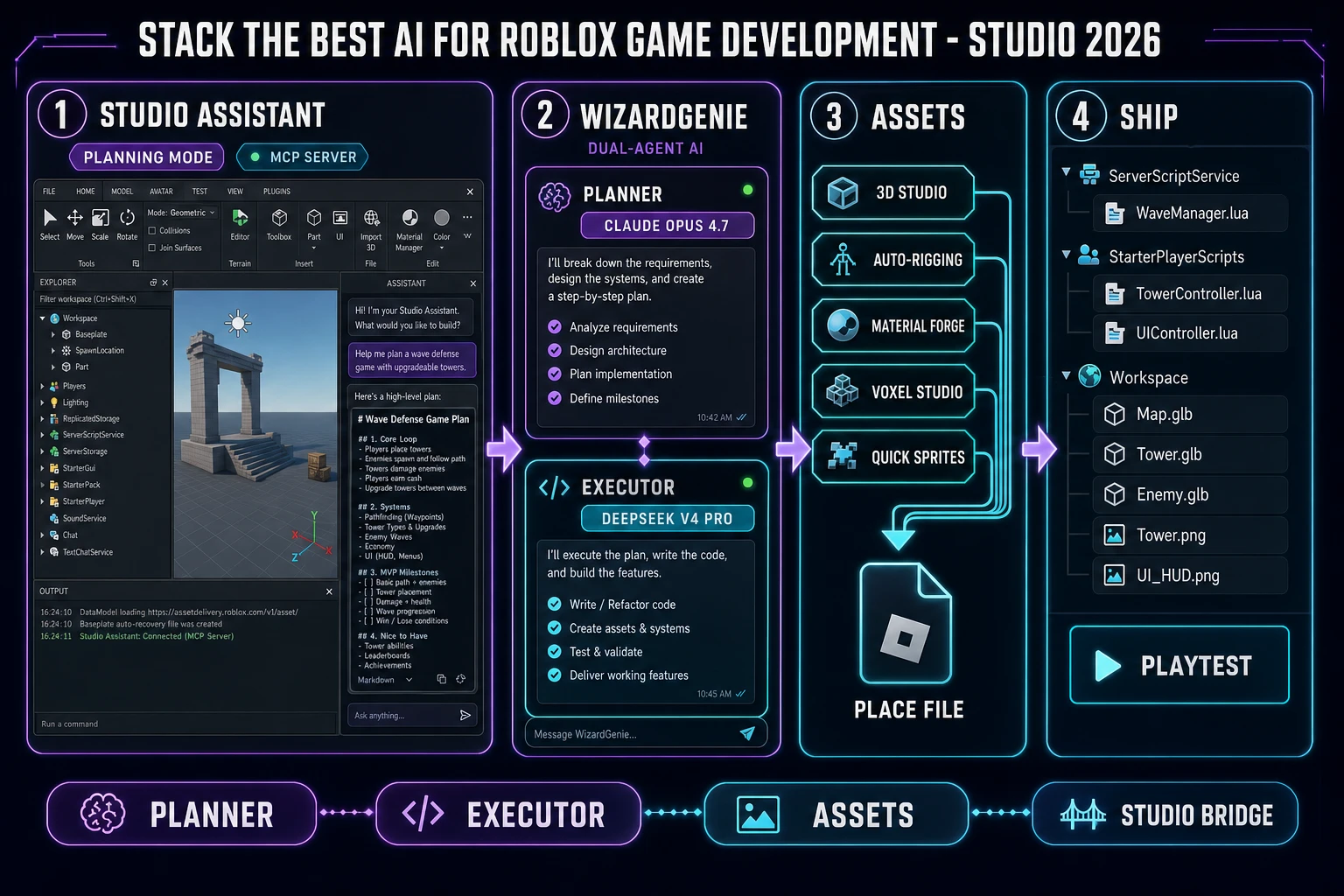Click the Planner brain icon in WizardGenie
The width and height of the screenshot is (1344, 896).
(555, 198)
